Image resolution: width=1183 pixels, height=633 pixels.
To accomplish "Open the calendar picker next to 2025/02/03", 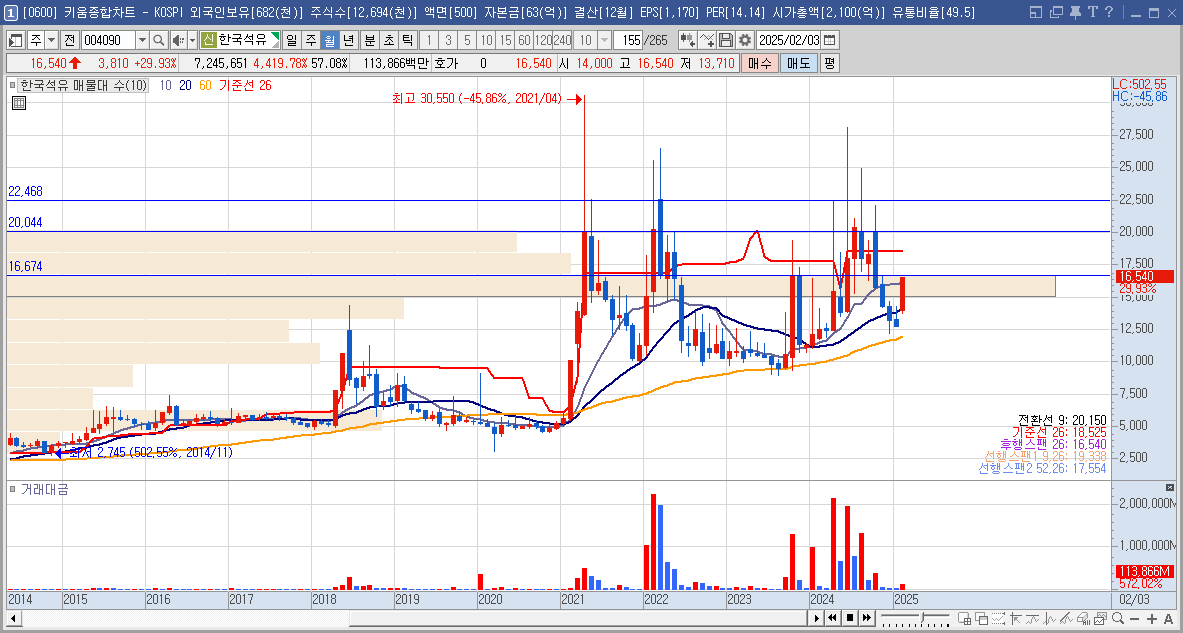I will click(829, 41).
